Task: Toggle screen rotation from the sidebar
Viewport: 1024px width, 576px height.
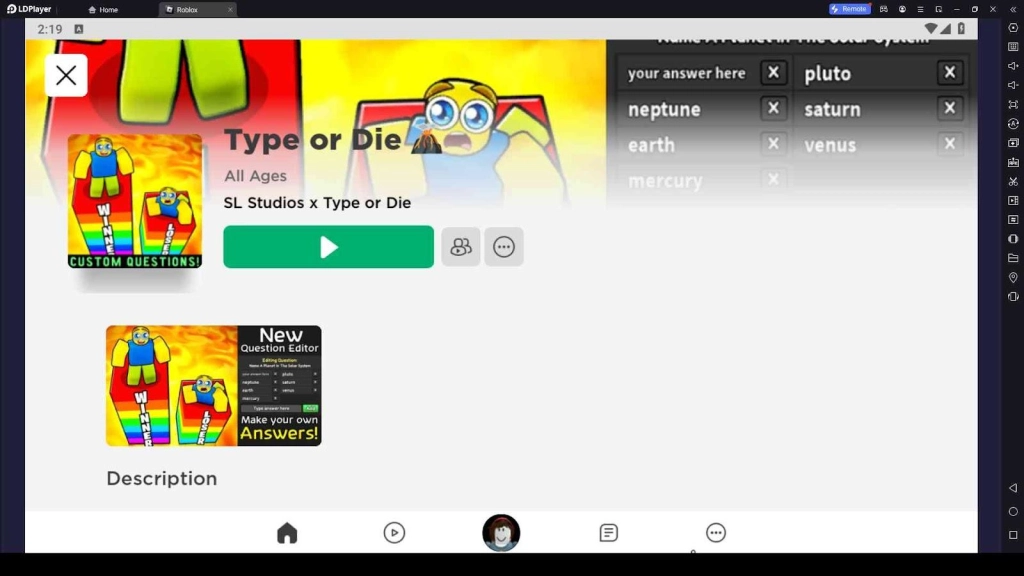Action: point(1012,122)
